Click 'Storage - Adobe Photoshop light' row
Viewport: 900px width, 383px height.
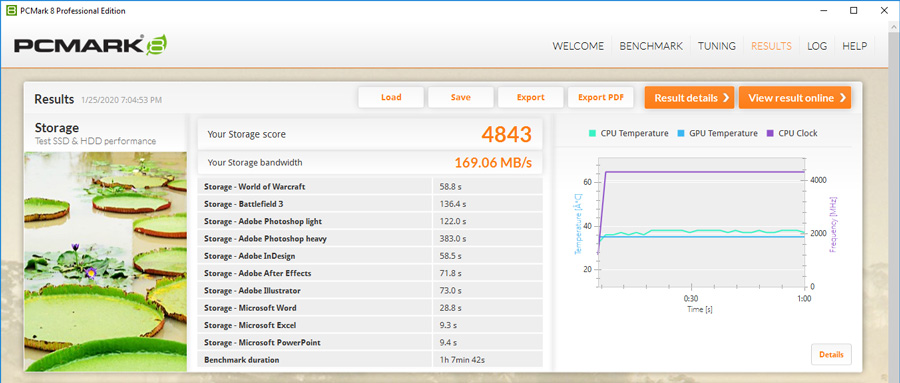[x=370, y=221]
